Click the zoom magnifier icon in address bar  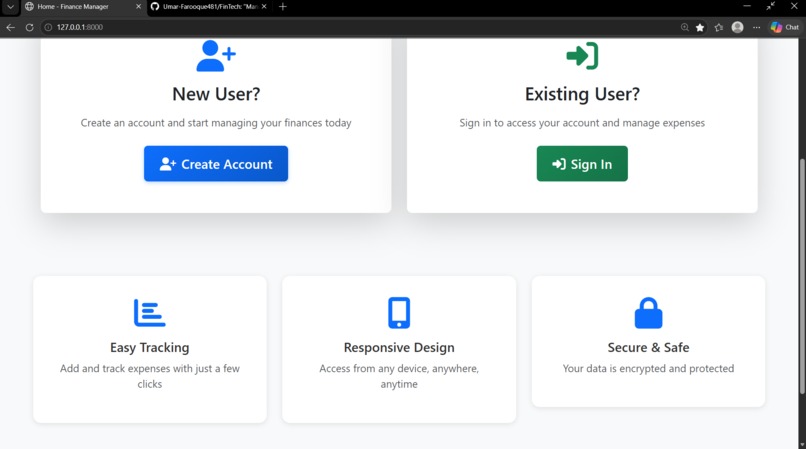[x=684, y=27]
